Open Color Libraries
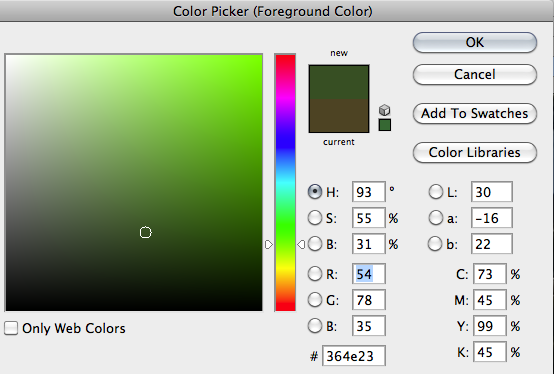 (475, 153)
